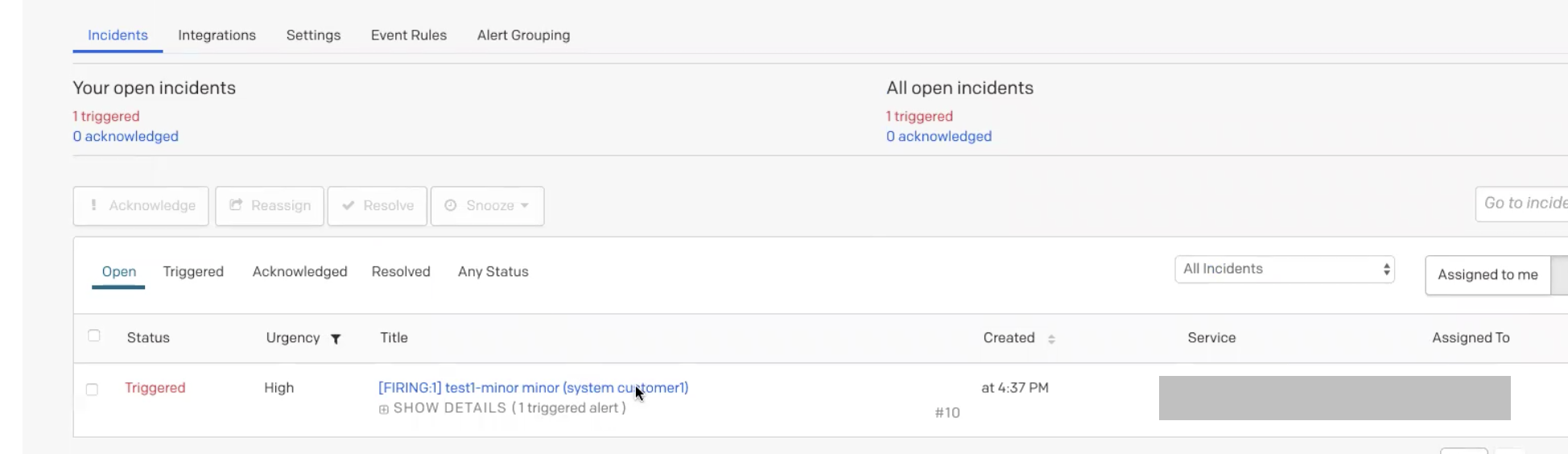Click the Acknowledge exclamation icon
This screenshot has height=454, width=1568.
pyautogui.click(x=93, y=205)
